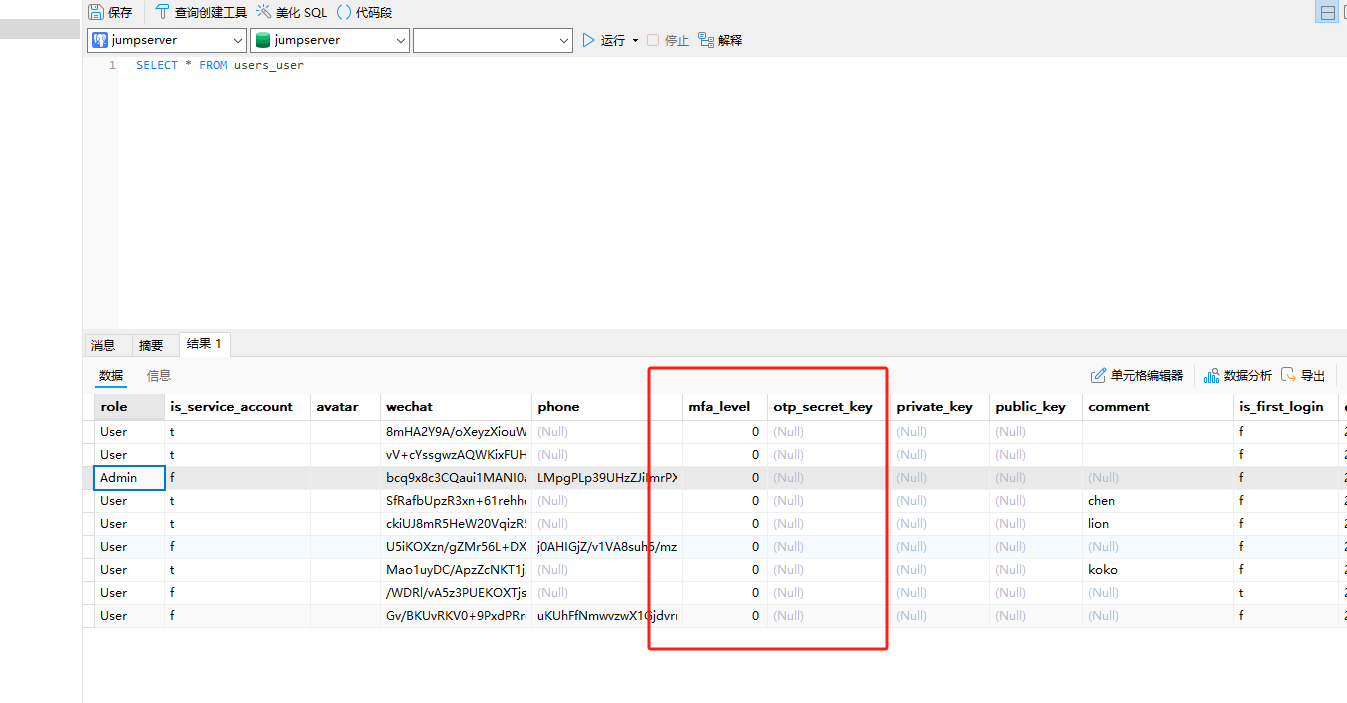Screen dimensions: 1347x703
Task: Select wechat cell starting Gv/BKUvRKV0
Action: 455,616
